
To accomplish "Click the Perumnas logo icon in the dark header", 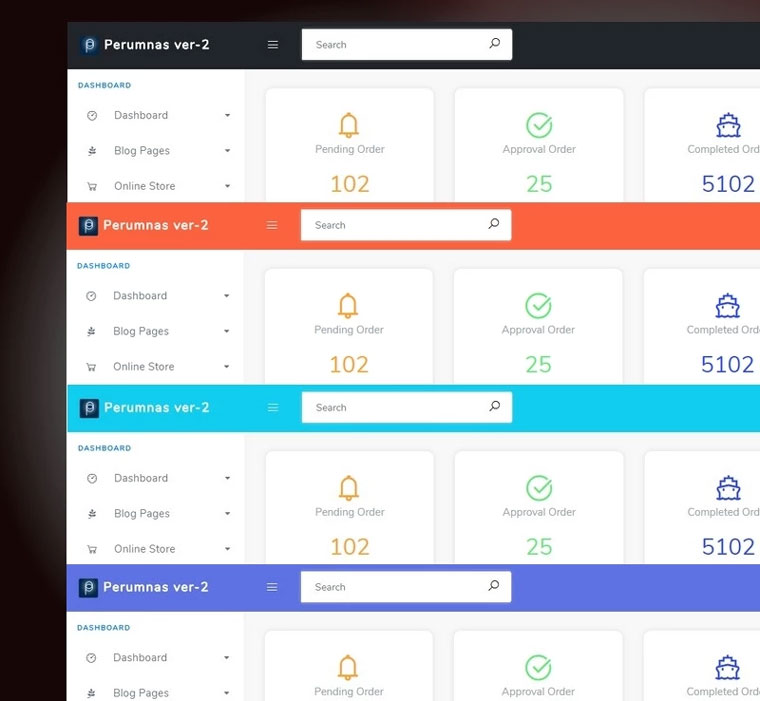I will pos(89,45).
